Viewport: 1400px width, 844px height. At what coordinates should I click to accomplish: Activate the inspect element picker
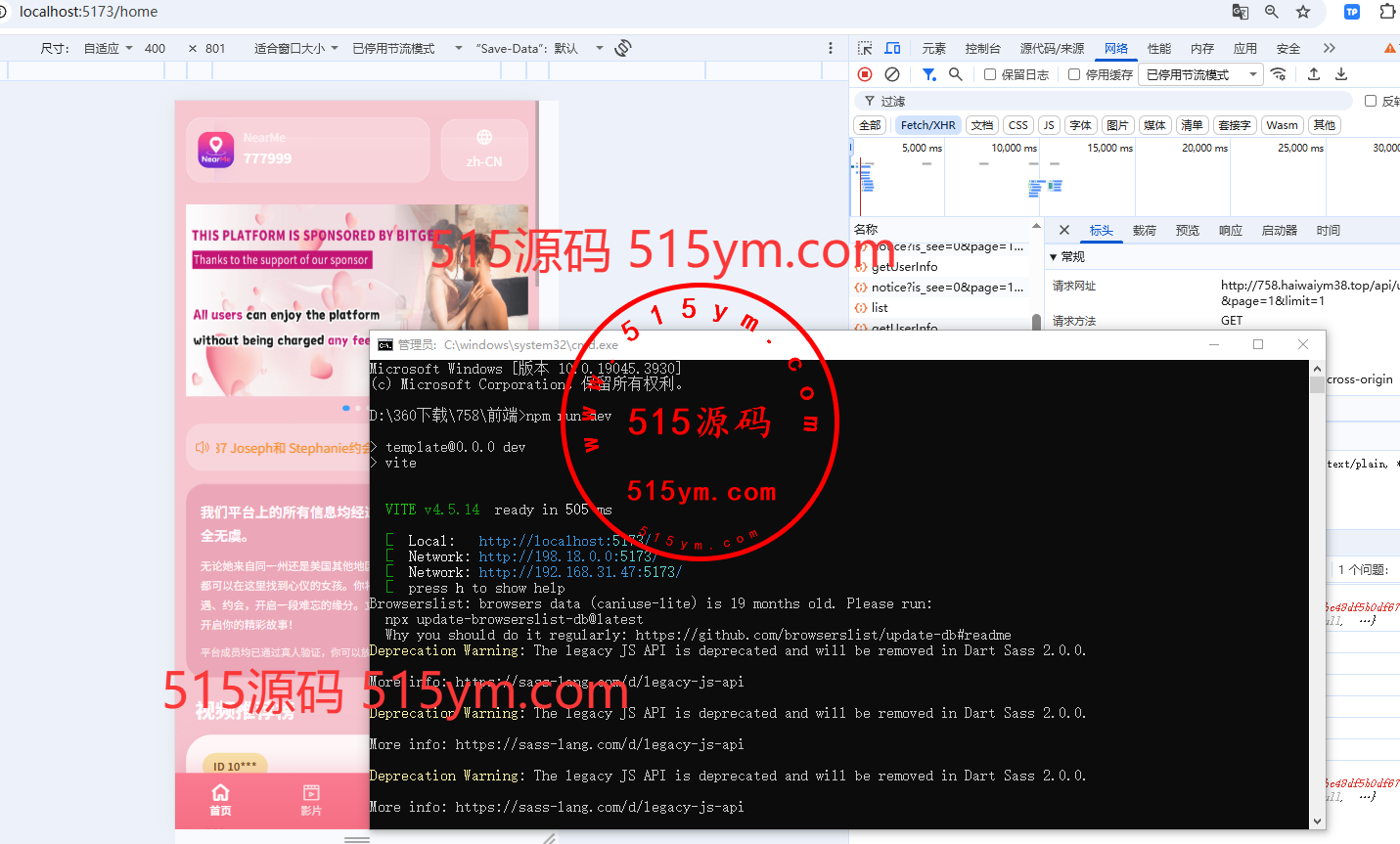click(x=865, y=48)
